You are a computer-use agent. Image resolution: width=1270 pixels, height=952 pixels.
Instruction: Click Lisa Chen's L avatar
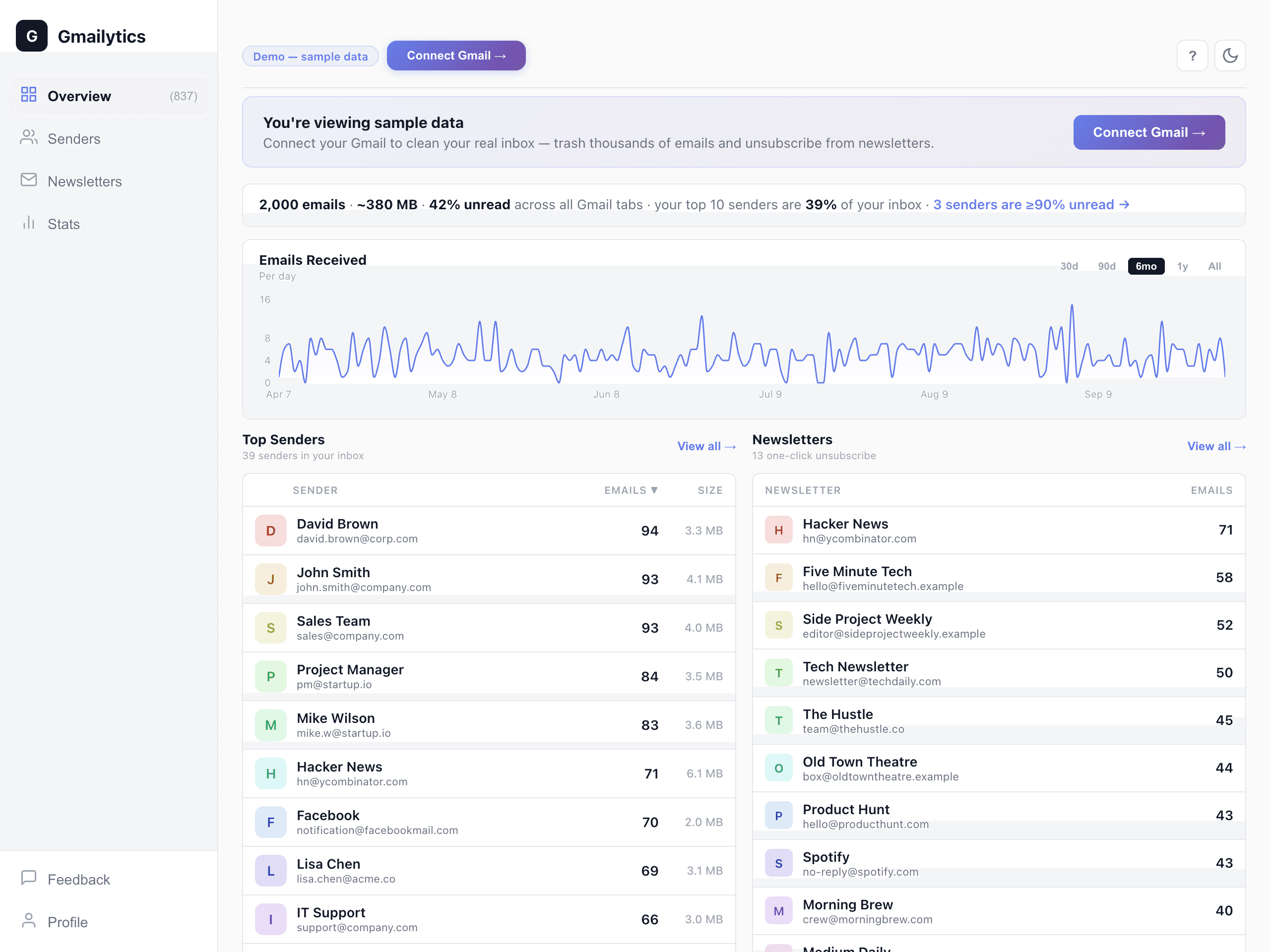(271, 871)
